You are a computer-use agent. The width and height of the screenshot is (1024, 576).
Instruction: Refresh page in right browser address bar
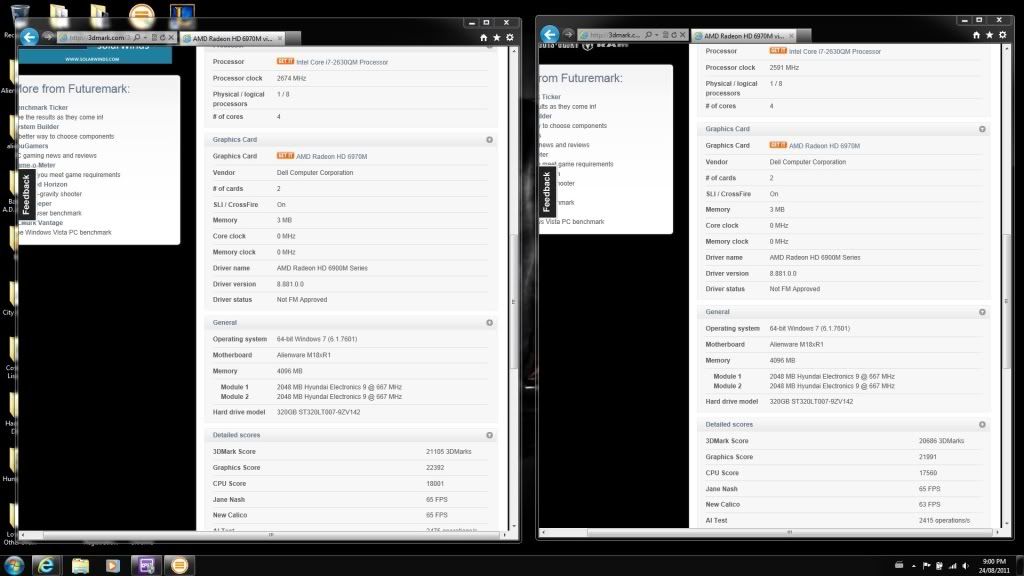[x=674, y=35]
